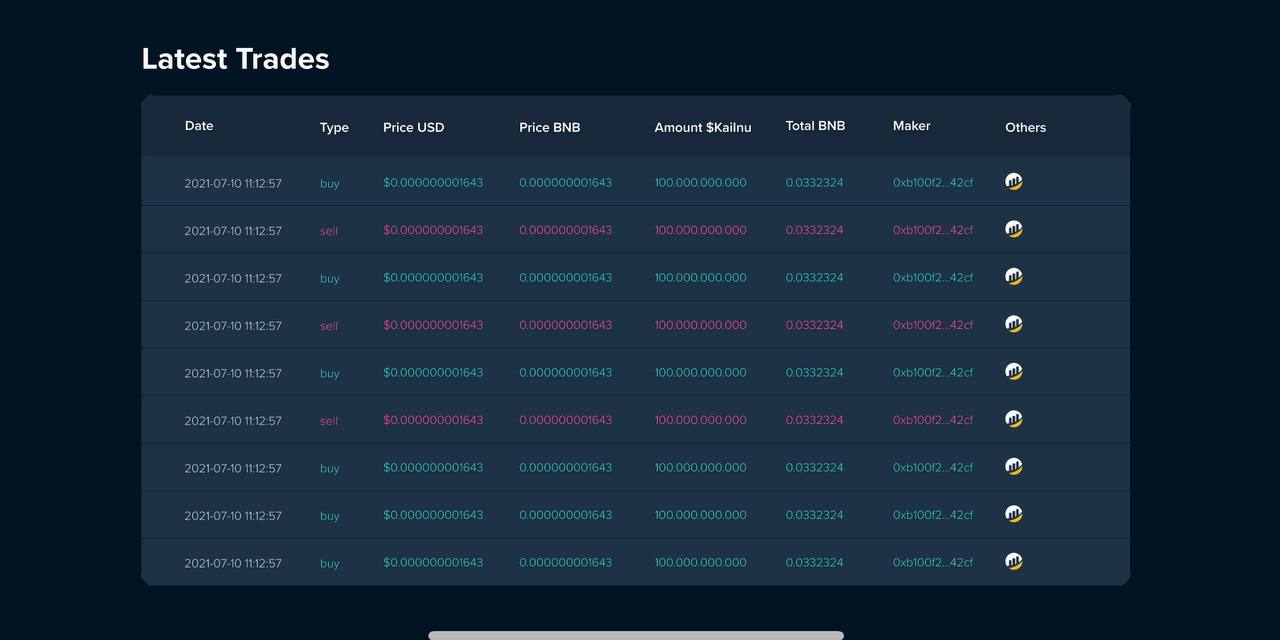Viewport: 1280px width, 640px height.
Task: Click the Total BNB column header
Action: click(x=815, y=126)
